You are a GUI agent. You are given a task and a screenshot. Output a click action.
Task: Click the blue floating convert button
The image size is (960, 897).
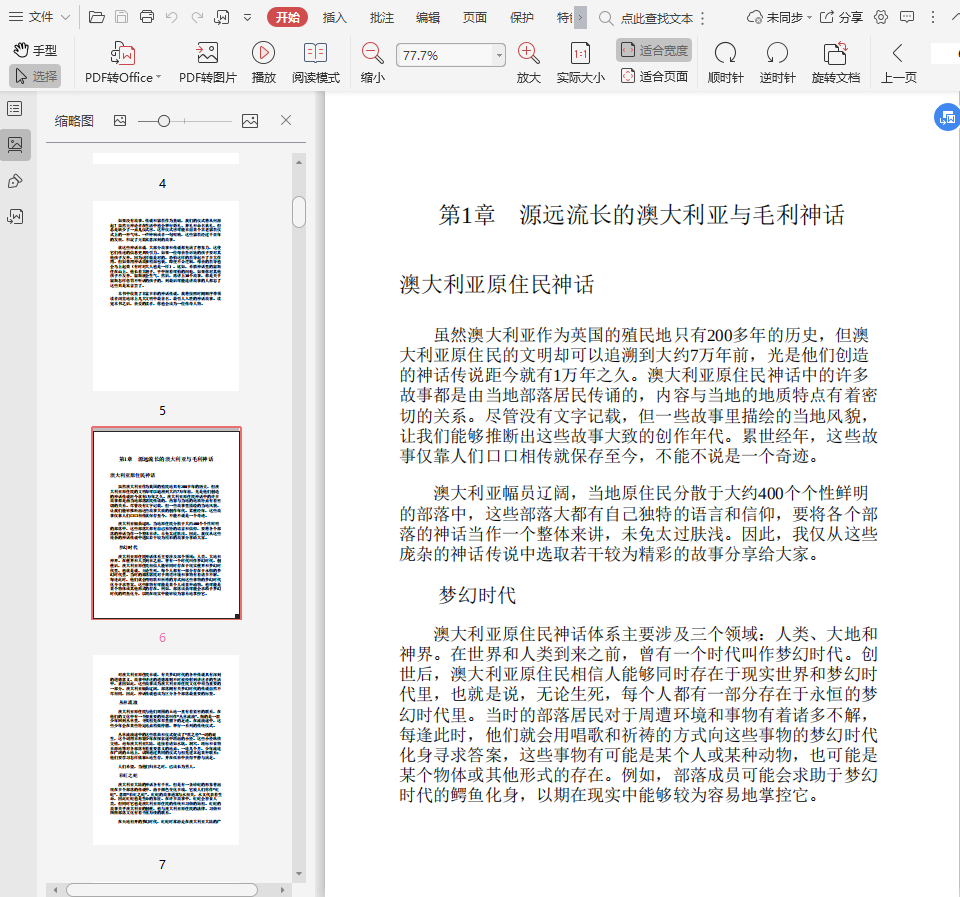pos(947,117)
